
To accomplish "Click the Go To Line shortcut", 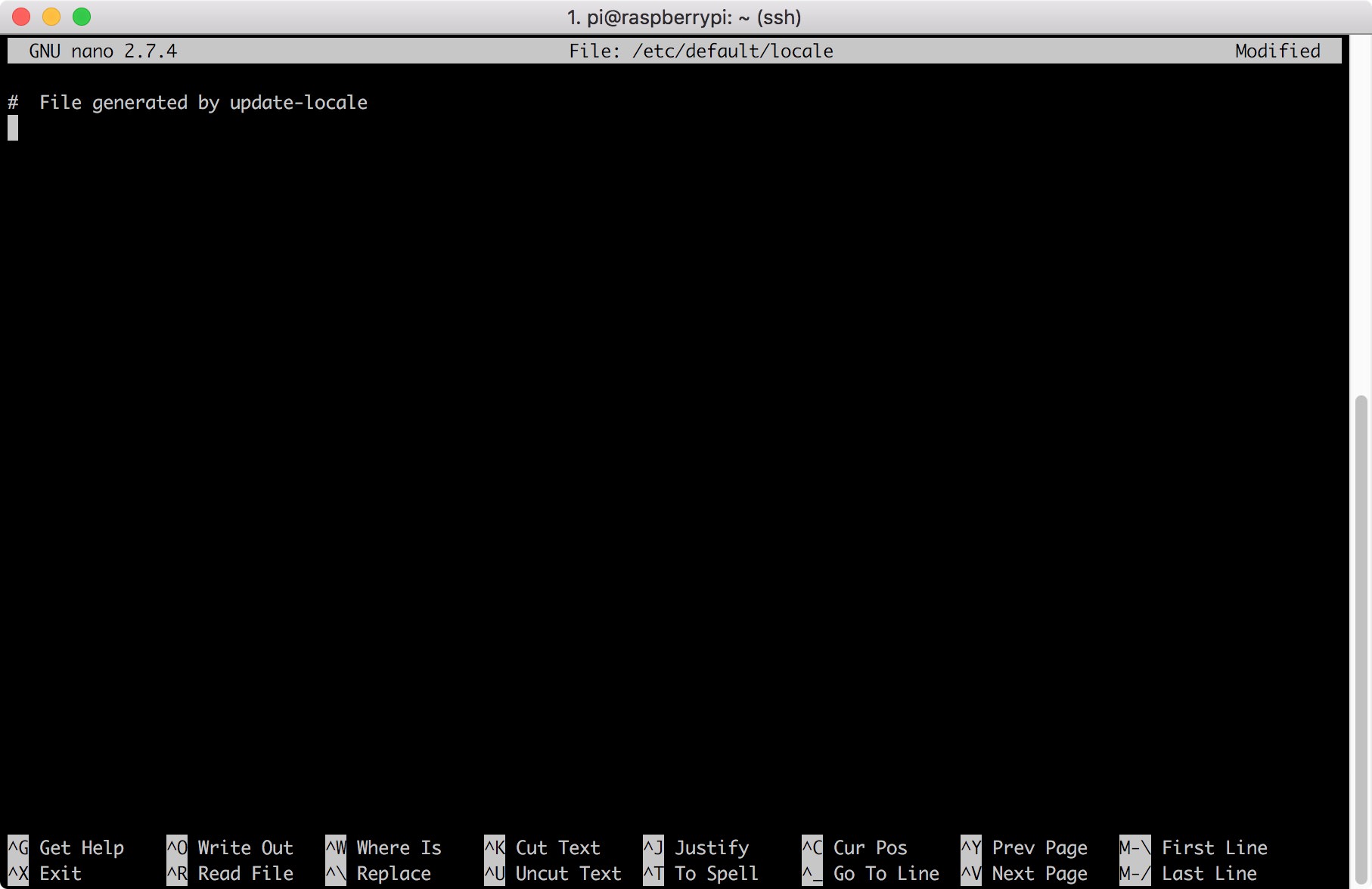I will 871,873.
